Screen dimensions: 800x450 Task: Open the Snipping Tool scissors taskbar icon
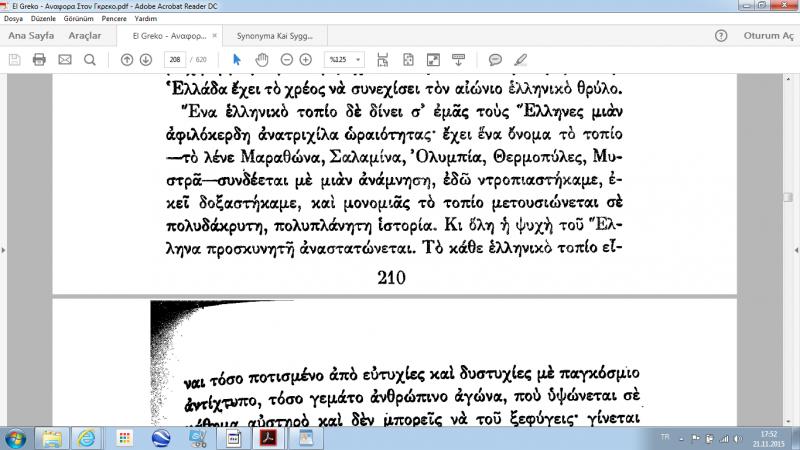coord(197,439)
